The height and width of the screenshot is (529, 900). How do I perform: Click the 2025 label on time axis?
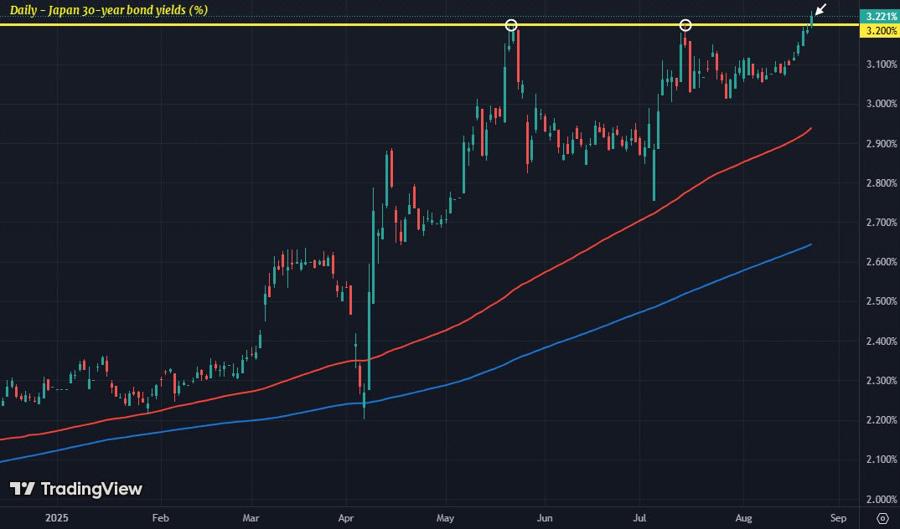tap(57, 518)
